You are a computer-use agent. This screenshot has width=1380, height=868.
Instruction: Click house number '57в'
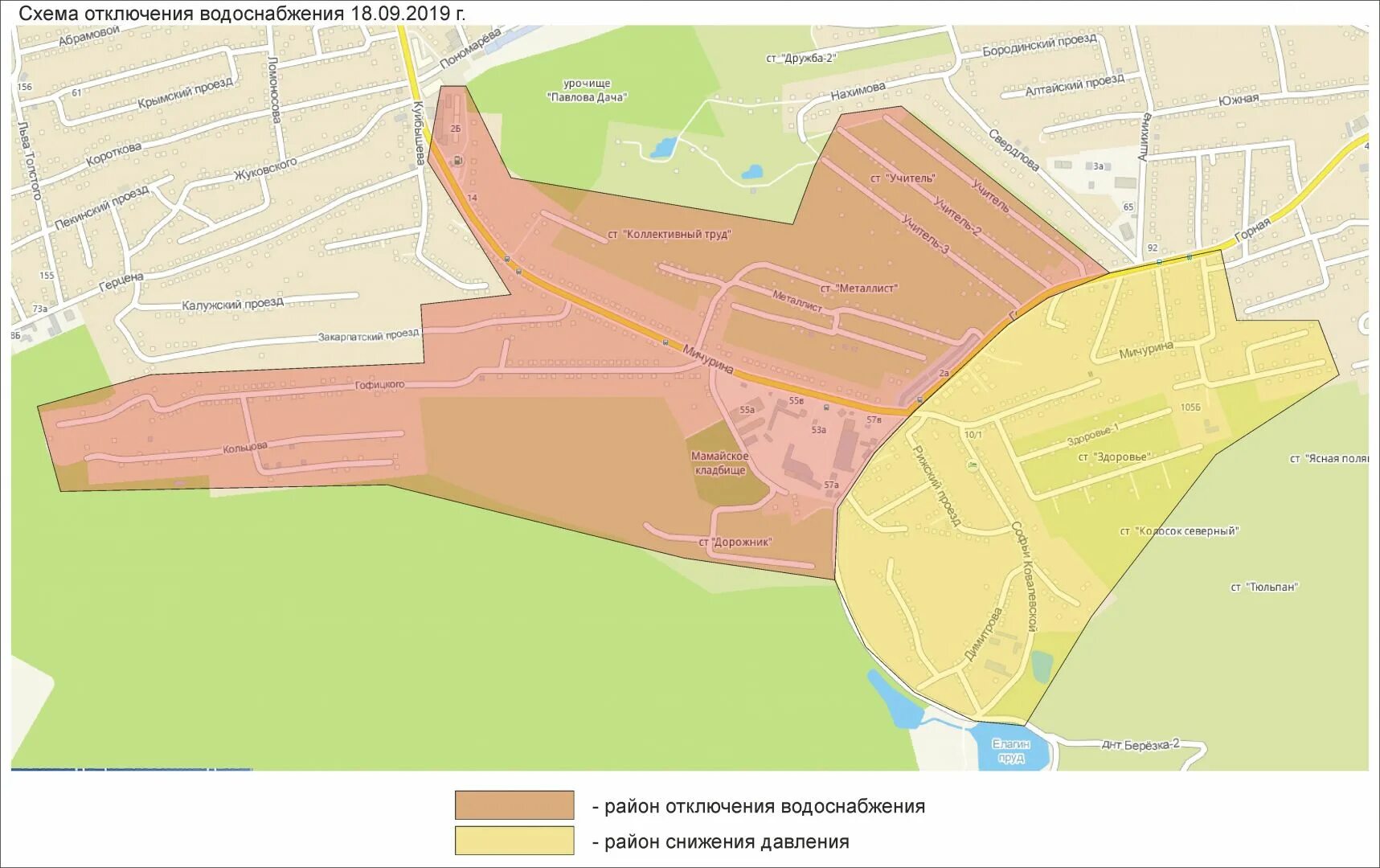pyautogui.click(x=874, y=420)
